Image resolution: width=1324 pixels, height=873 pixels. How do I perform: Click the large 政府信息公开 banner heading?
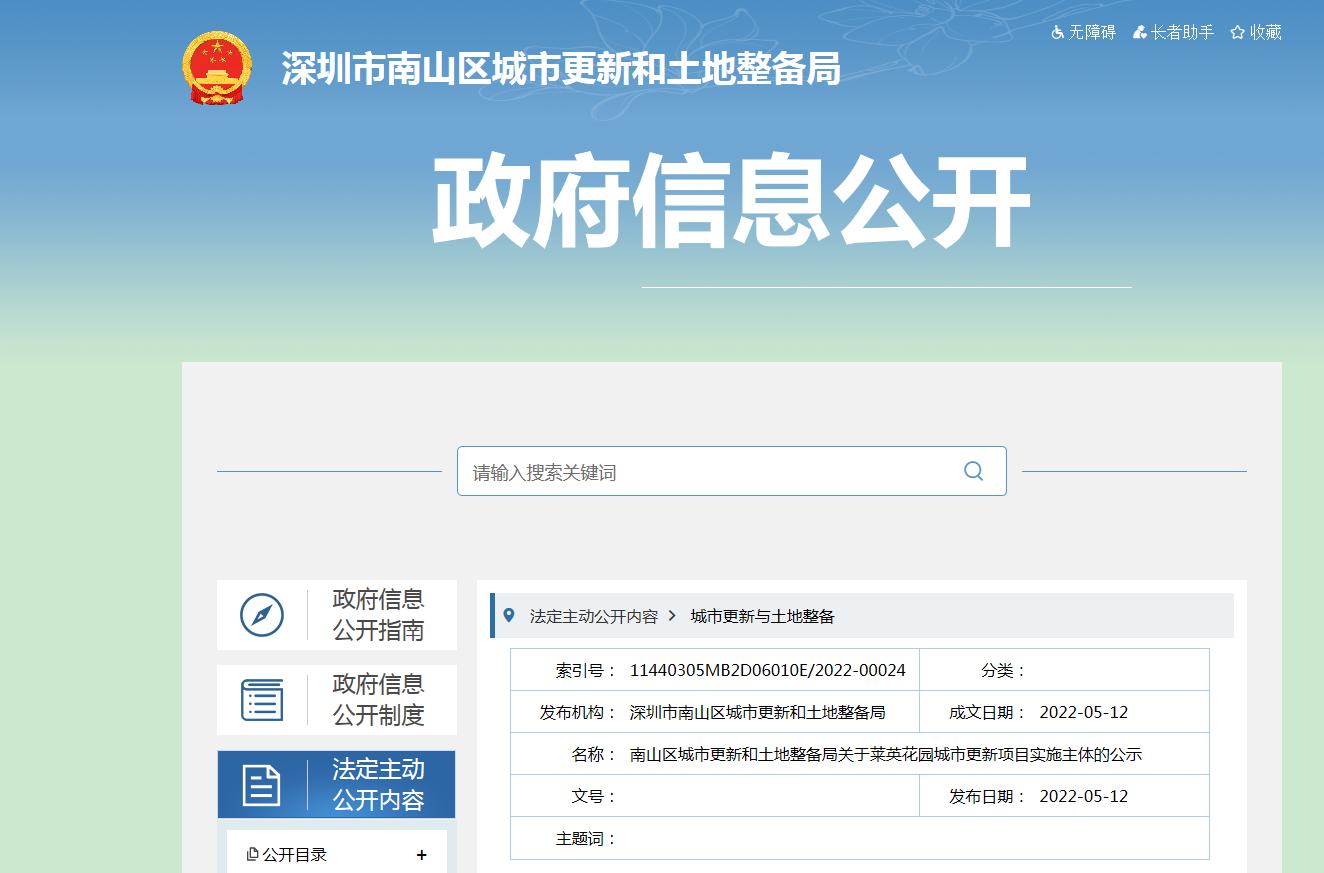point(731,202)
